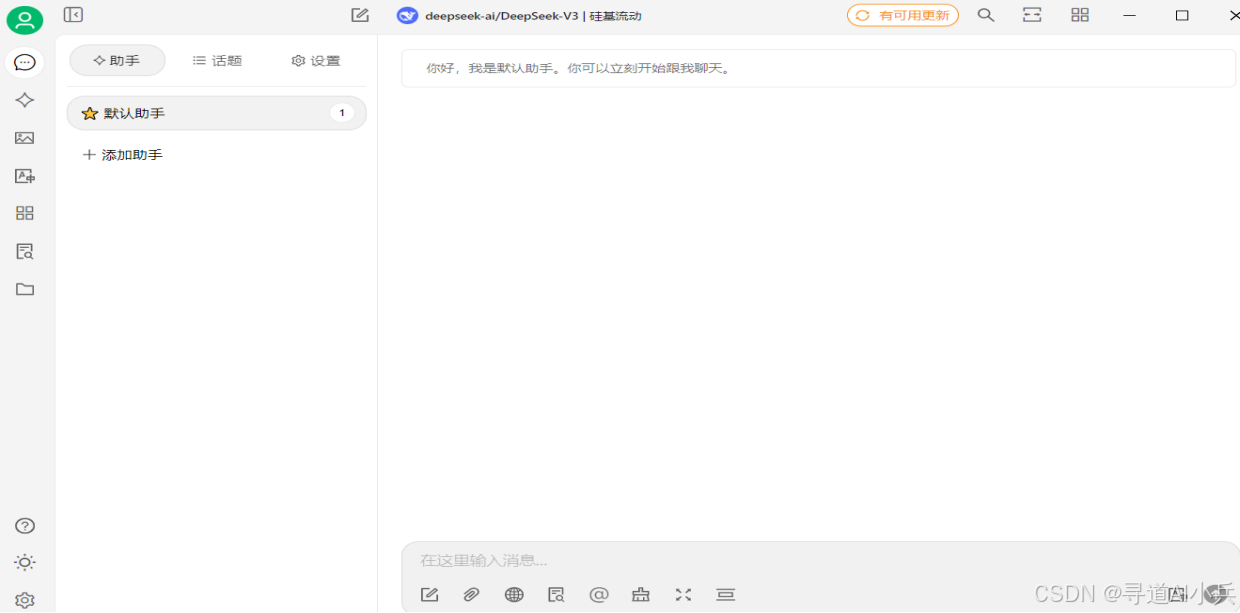Enable web search globe icon

(514, 595)
